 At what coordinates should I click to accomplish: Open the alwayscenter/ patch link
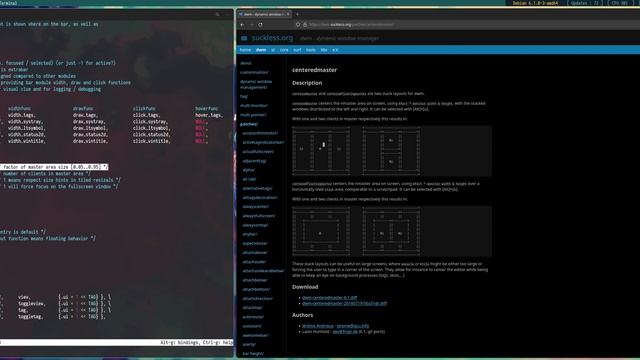point(256,207)
